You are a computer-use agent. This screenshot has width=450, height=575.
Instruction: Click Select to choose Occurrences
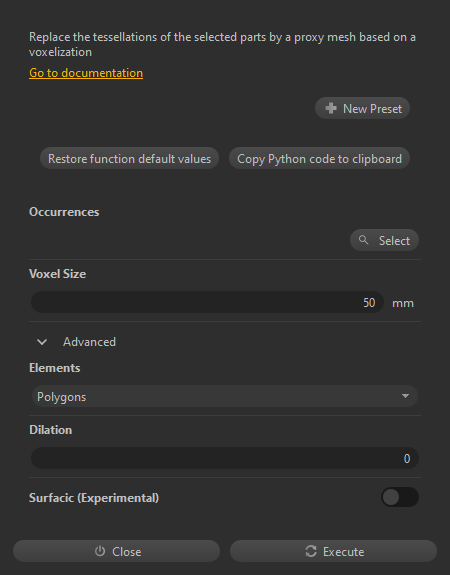384,240
